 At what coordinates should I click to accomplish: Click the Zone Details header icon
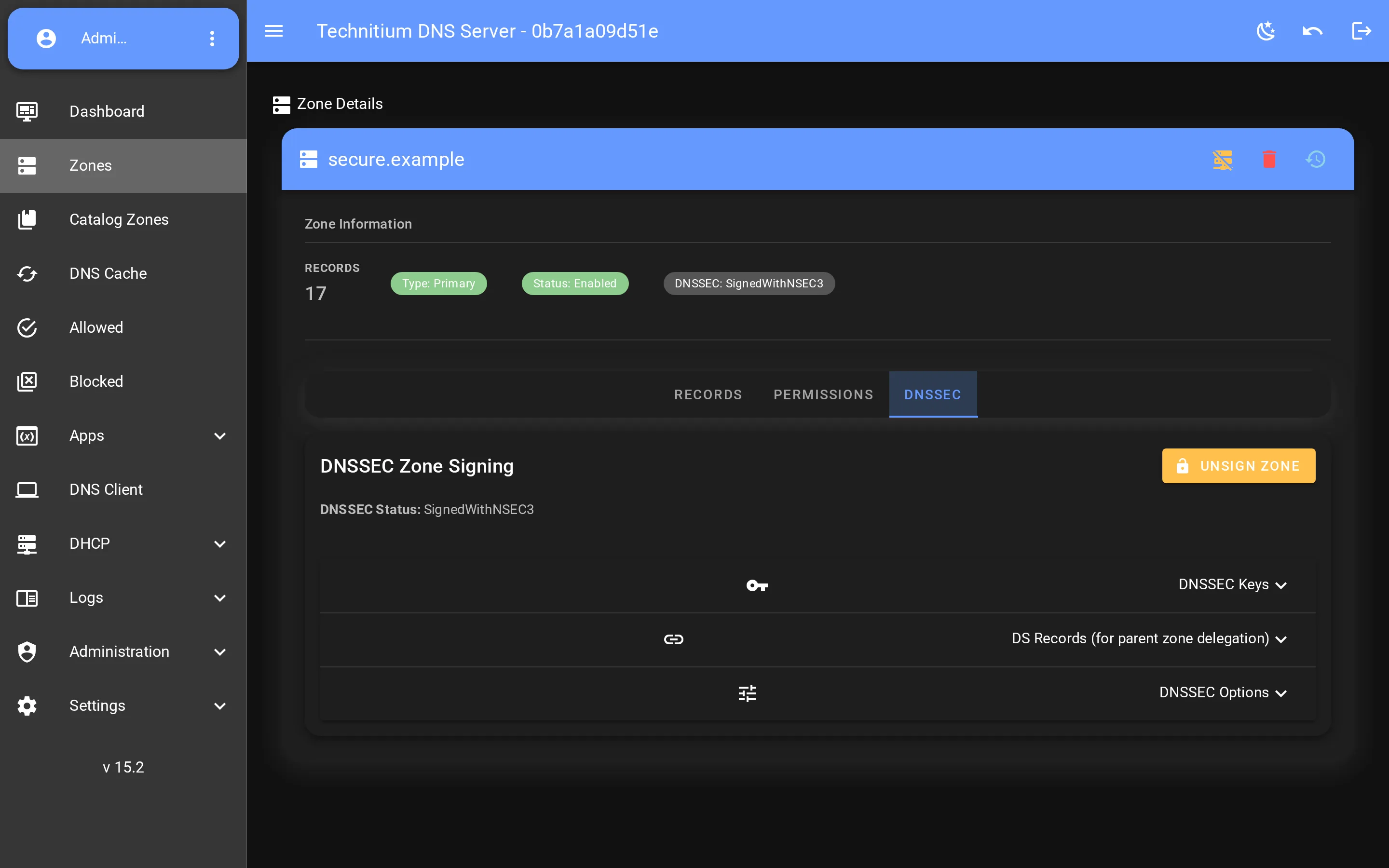point(281,105)
